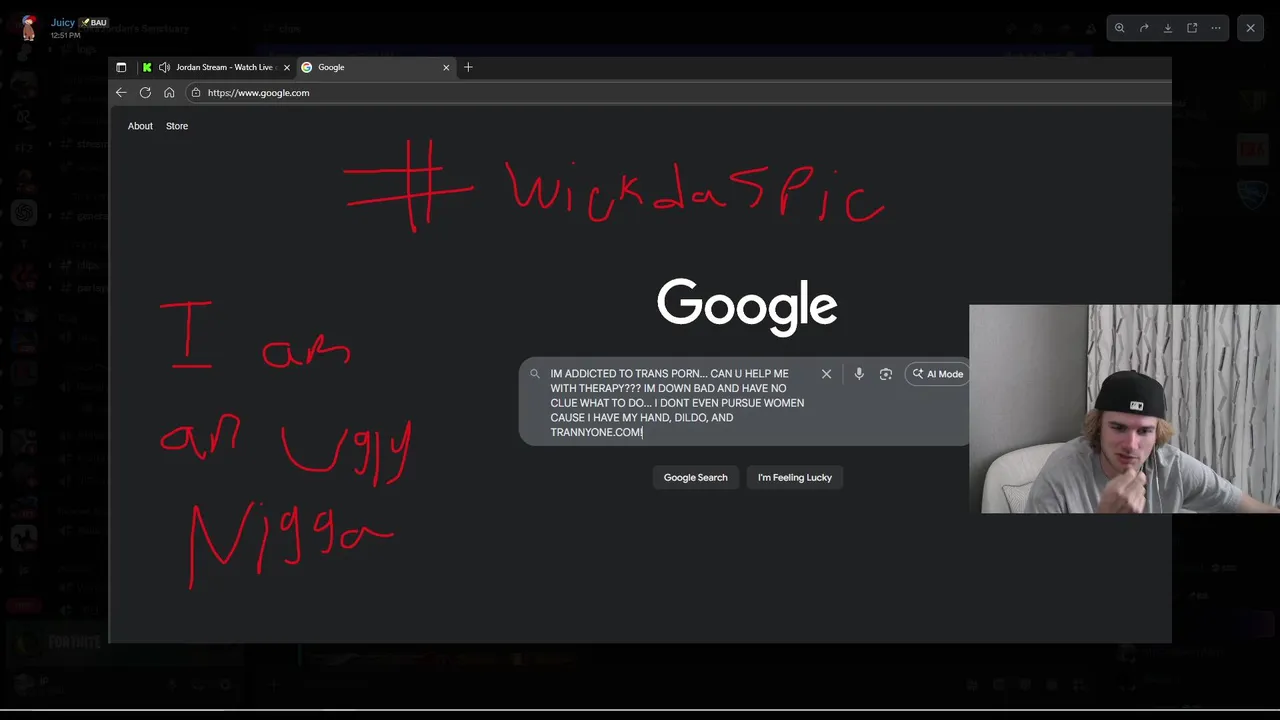Screen dimensions: 1280x720
Task: Click the BAU server tag badge
Action: click(x=94, y=22)
